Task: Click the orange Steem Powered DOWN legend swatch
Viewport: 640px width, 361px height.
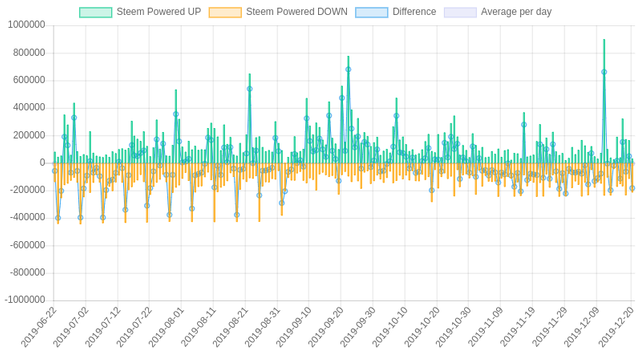Action: pos(225,12)
